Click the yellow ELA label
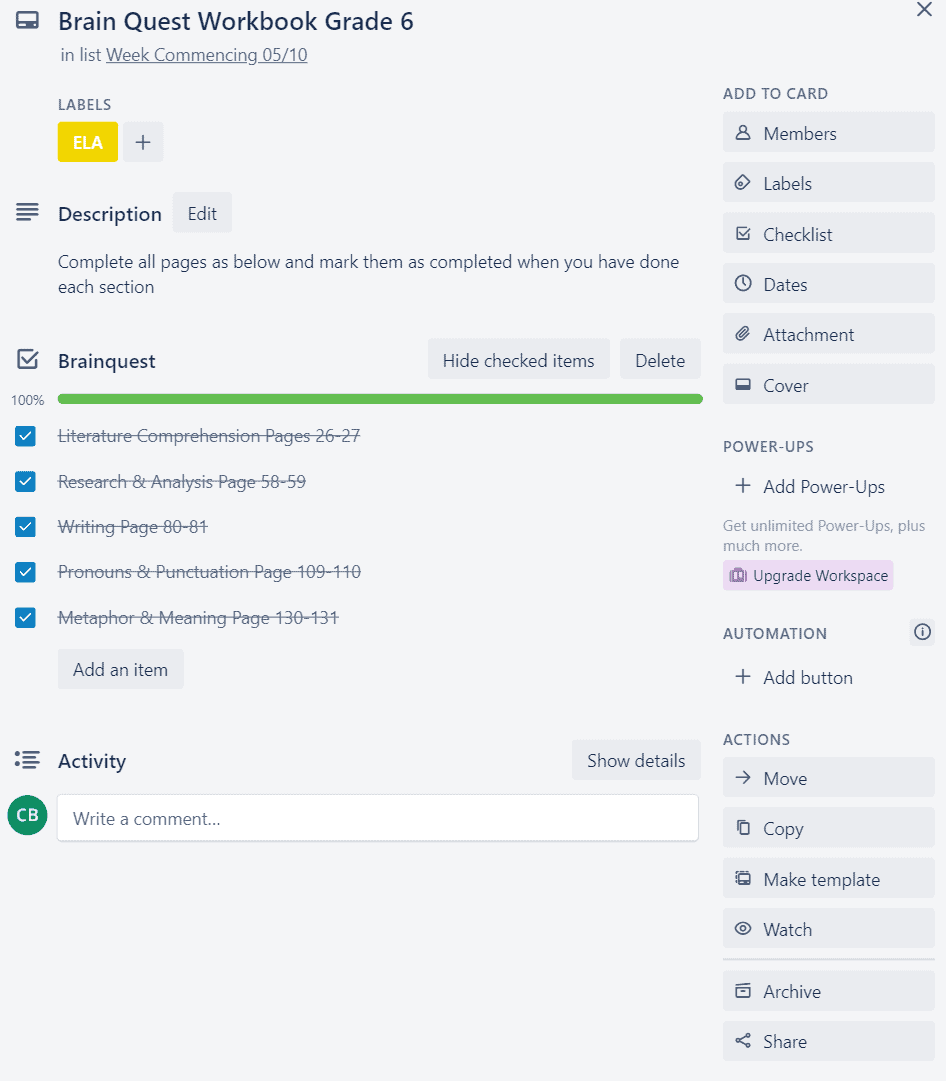 [x=88, y=142]
